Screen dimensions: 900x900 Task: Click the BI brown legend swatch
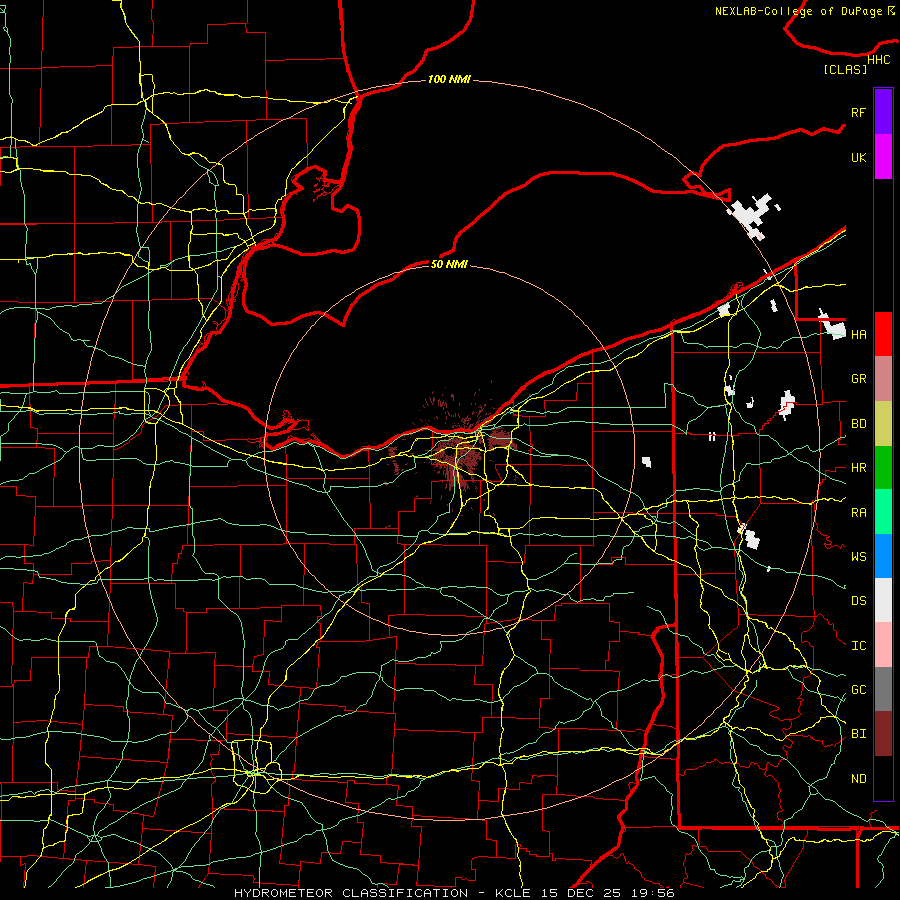[883, 734]
